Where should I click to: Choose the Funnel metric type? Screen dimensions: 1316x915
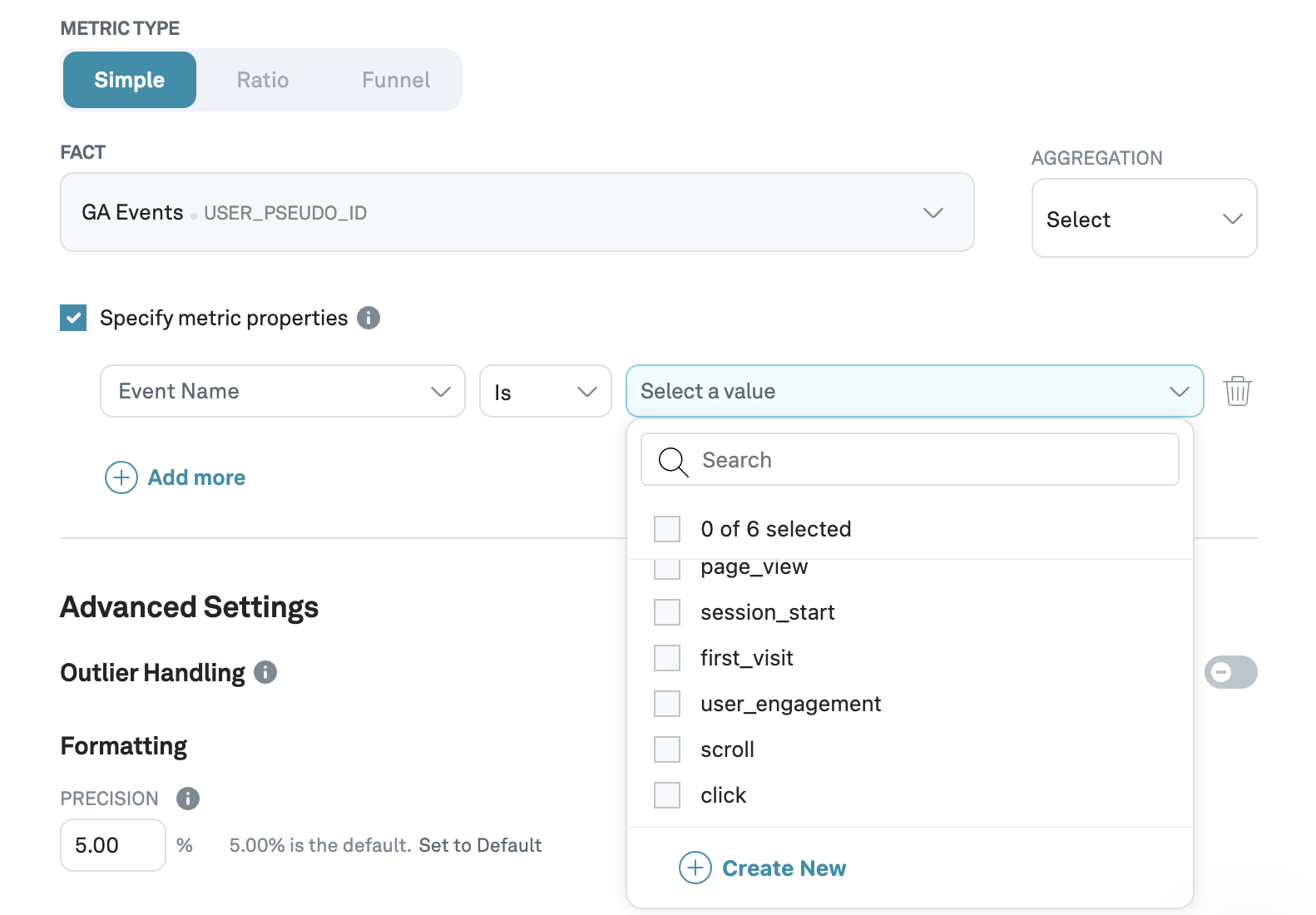(396, 80)
